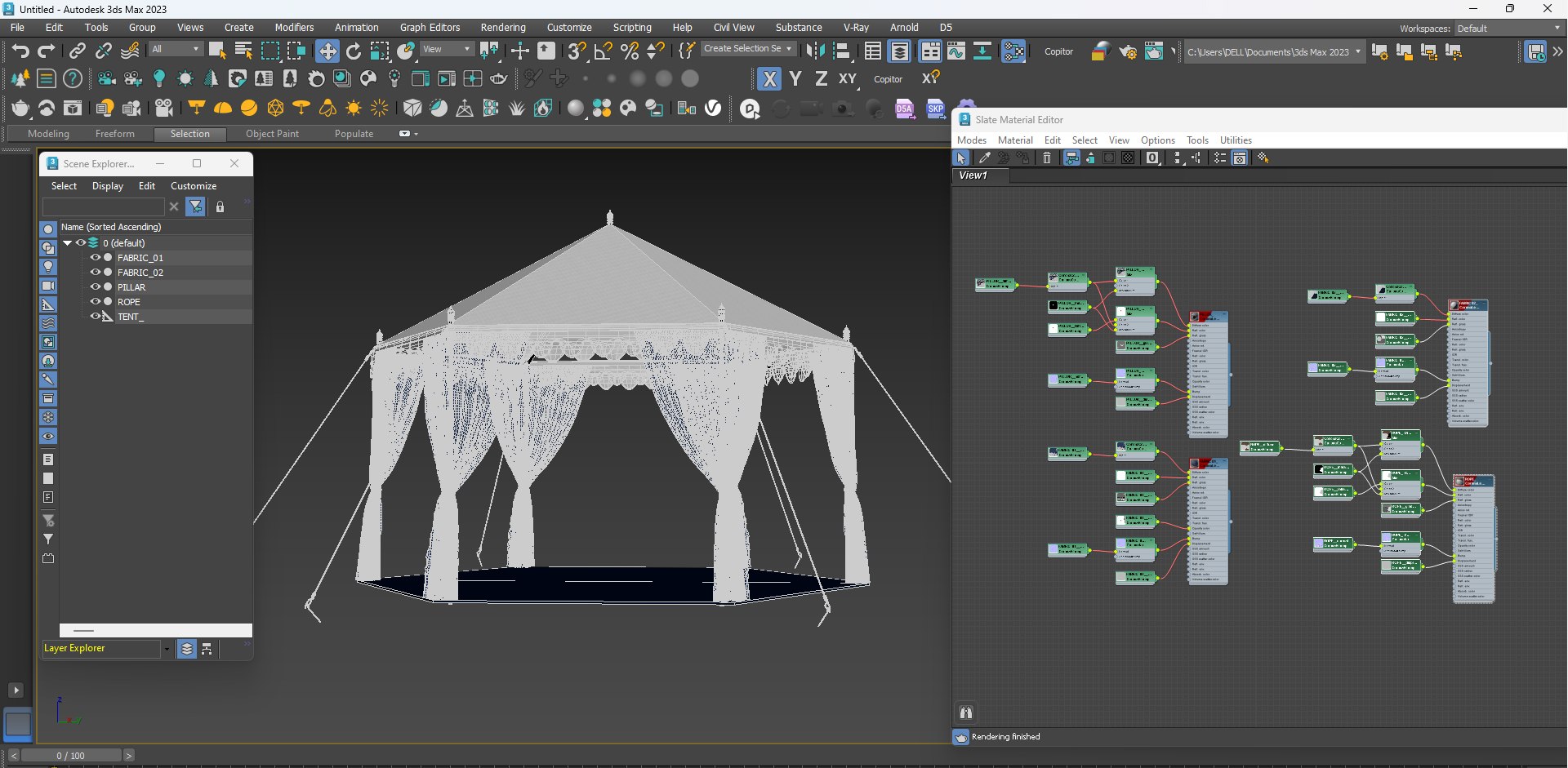
Task: Click the D5A export plugin icon
Action: pos(904,109)
